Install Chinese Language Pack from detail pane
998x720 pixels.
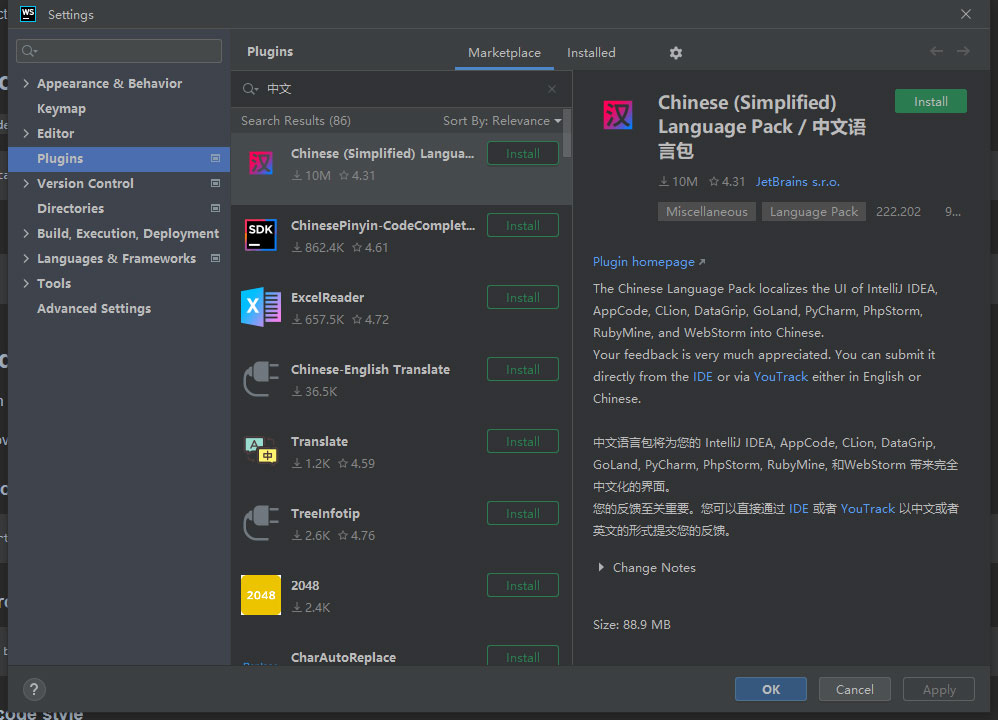coord(931,102)
